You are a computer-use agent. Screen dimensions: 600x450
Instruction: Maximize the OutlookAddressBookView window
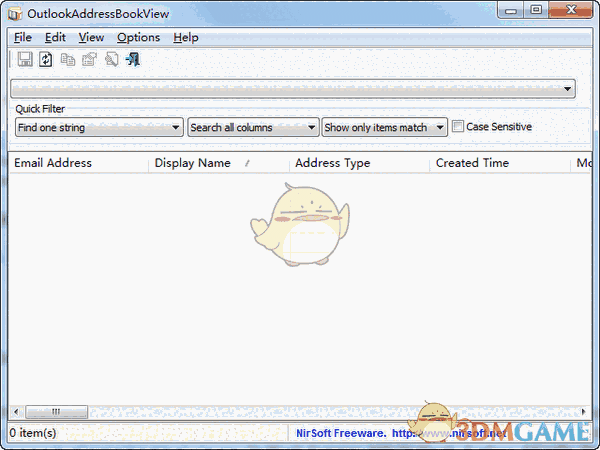click(x=536, y=10)
